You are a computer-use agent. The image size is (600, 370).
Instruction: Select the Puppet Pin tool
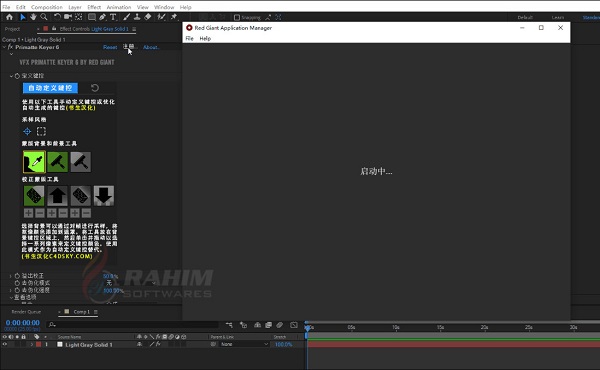click(x=174, y=17)
